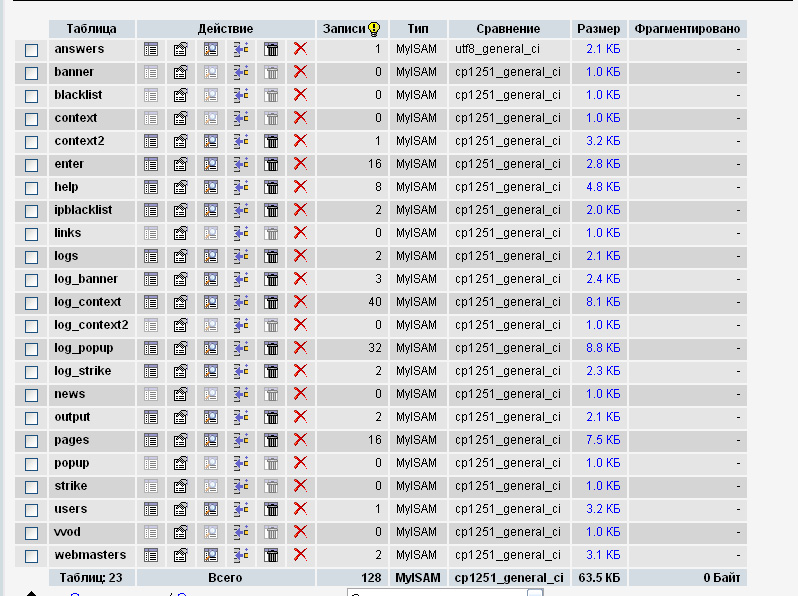Search the users table icon
Screen dimensions: 798x596
tap(211, 509)
